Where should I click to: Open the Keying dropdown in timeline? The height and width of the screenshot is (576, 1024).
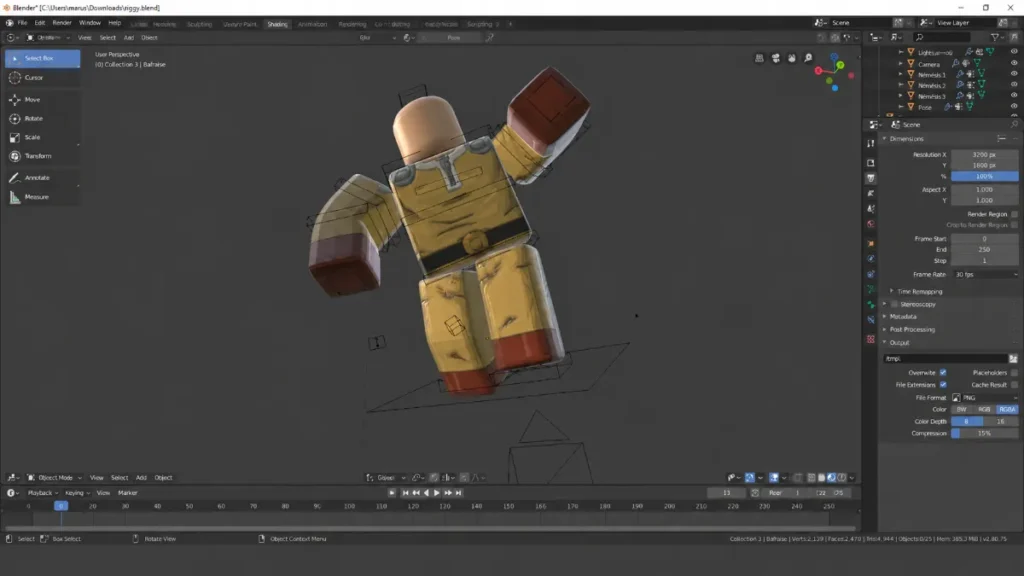(77, 493)
